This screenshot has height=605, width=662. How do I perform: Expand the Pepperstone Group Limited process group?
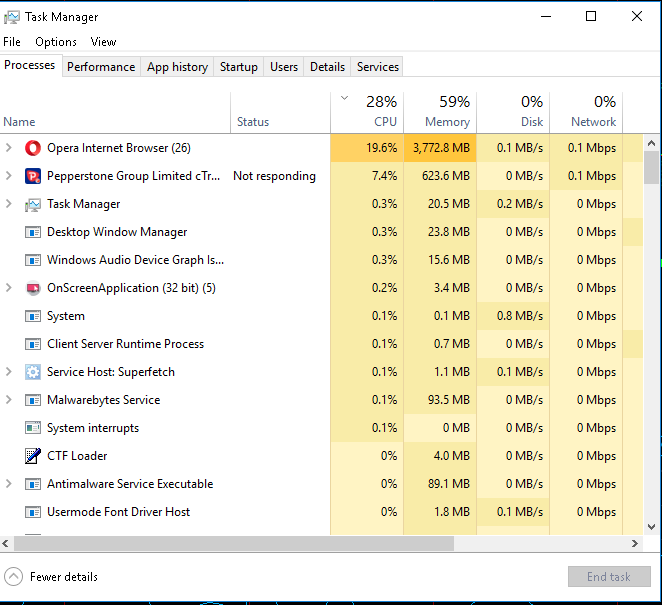tap(8, 176)
